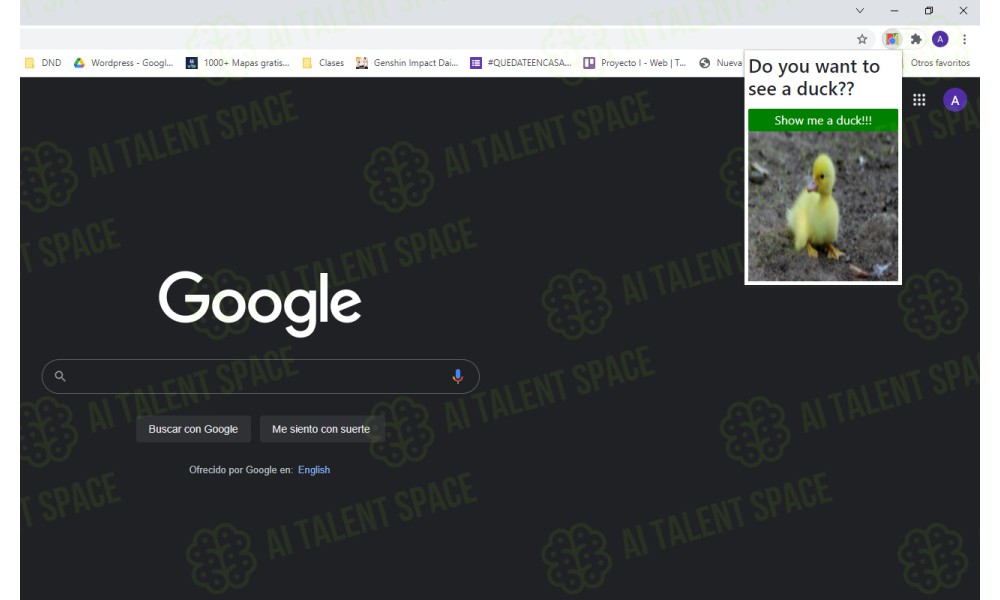Click the duck extension icon in toolbar
This screenshot has width=1000, height=600.
[892, 40]
